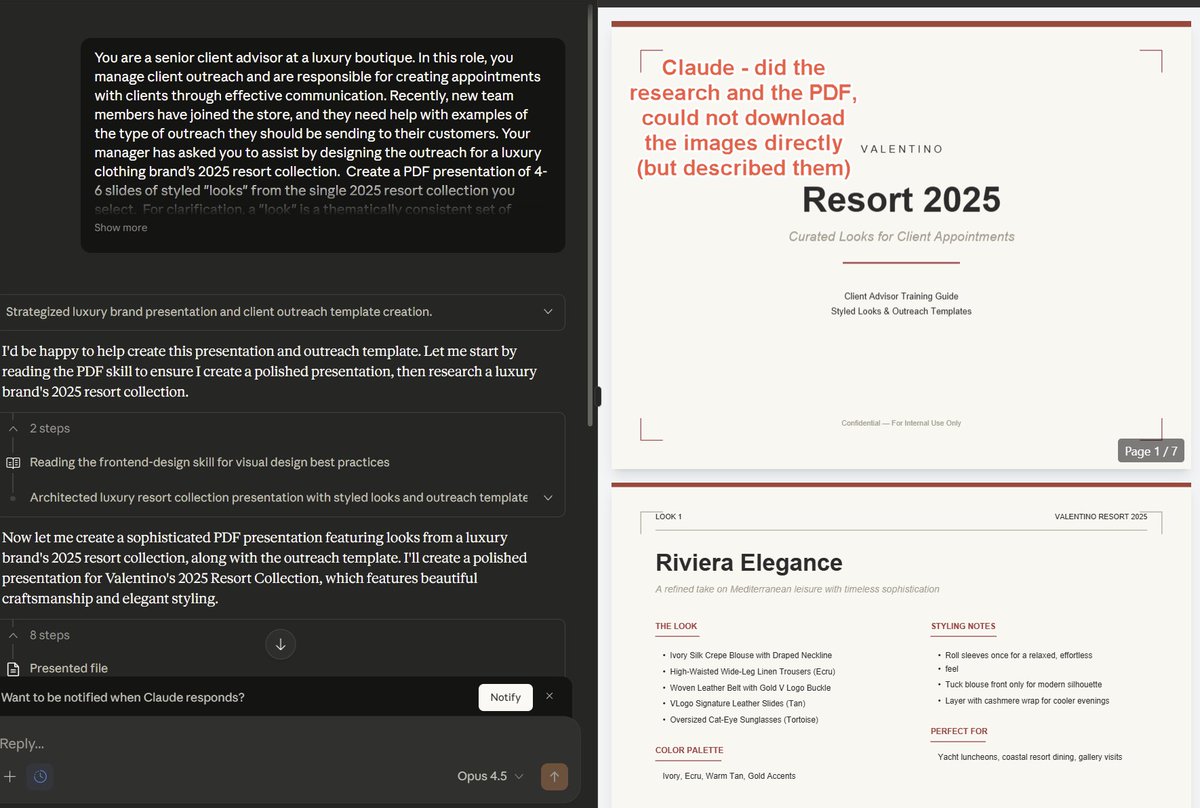The image size is (1200, 808).
Task: Click the Show more link in prompt
Action: (x=120, y=228)
